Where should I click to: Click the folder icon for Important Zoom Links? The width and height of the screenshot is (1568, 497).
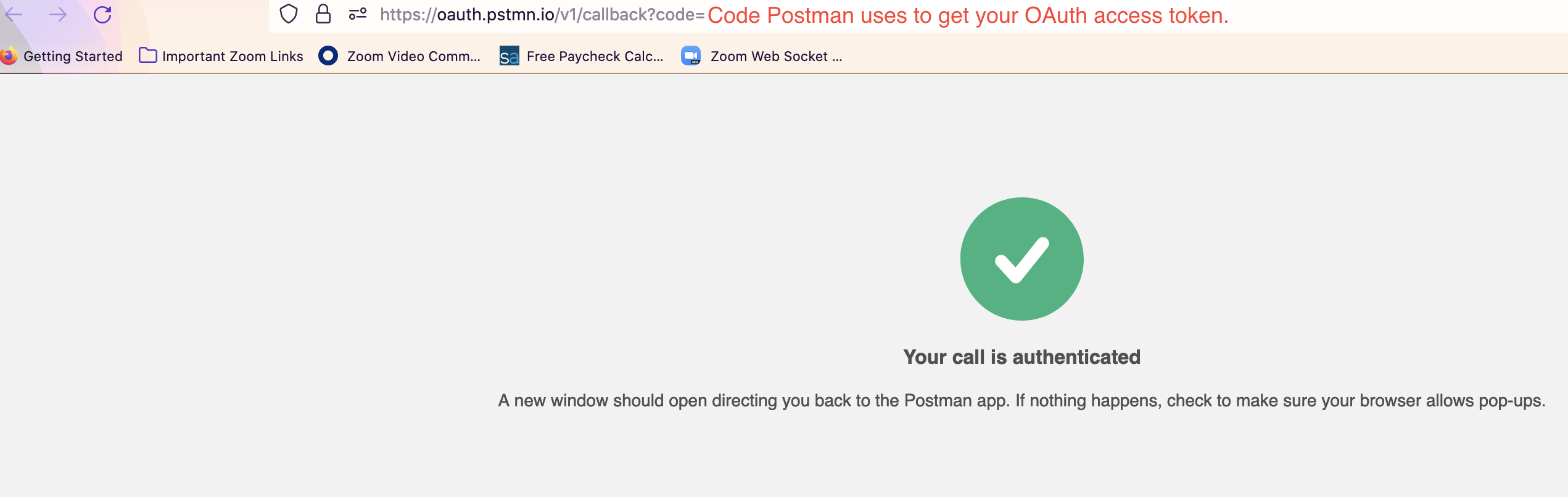point(148,55)
